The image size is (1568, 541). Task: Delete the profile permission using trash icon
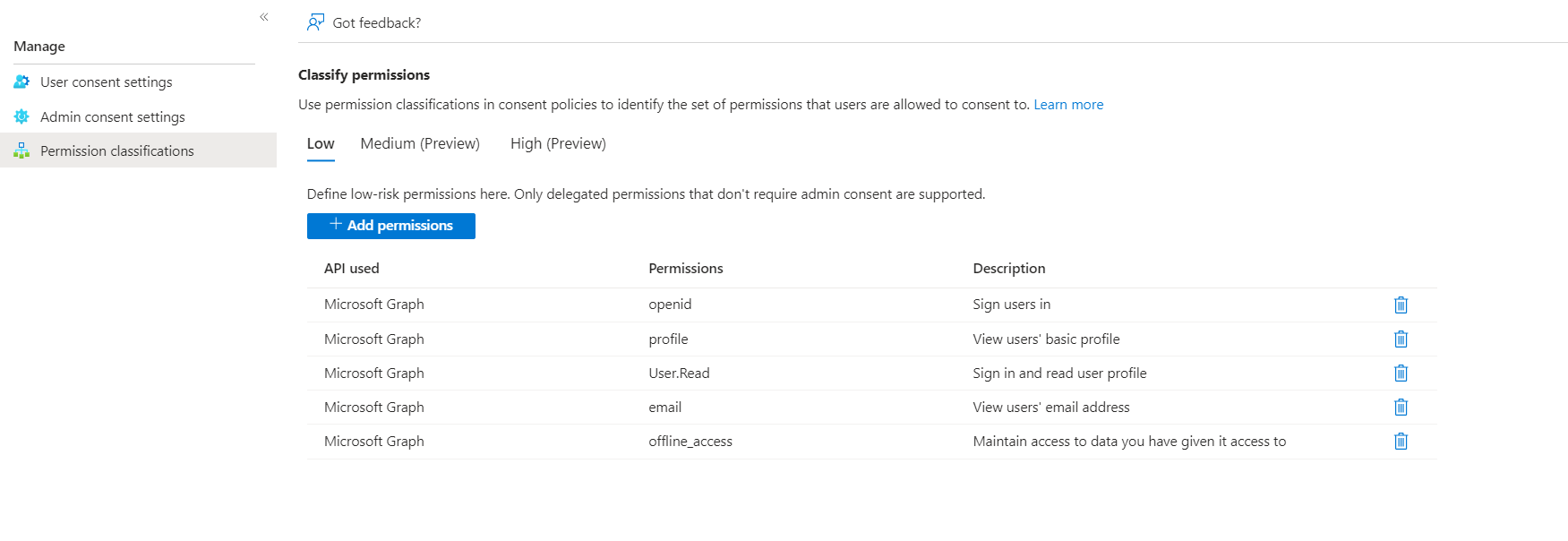click(x=1401, y=339)
